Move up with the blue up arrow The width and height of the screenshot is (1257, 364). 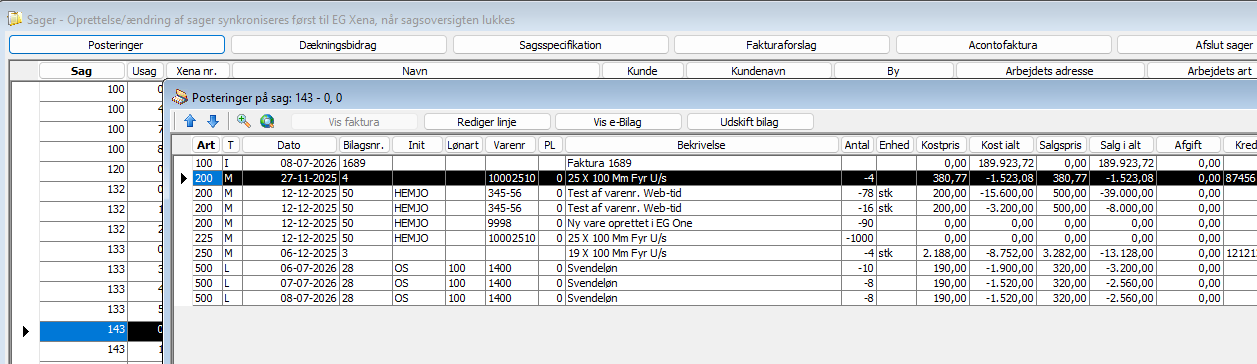pyautogui.click(x=190, y=121)
